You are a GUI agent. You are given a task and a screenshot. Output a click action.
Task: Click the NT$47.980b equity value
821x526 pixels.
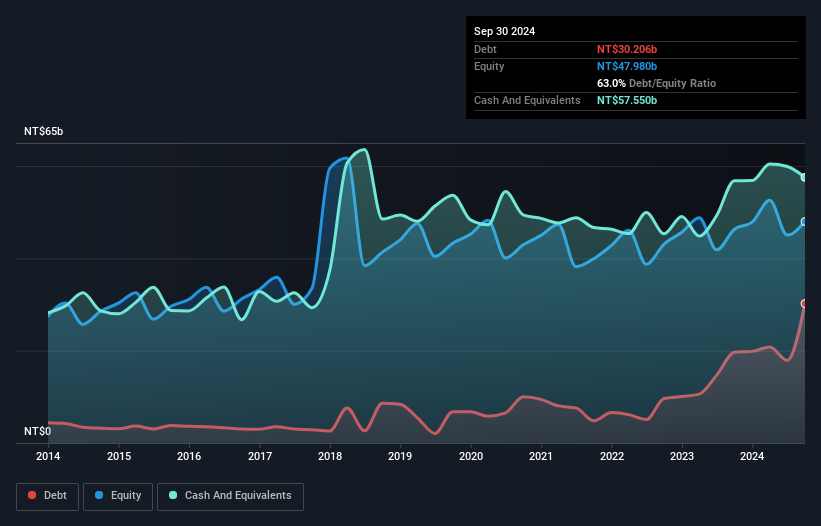click(x=627, y=66)
